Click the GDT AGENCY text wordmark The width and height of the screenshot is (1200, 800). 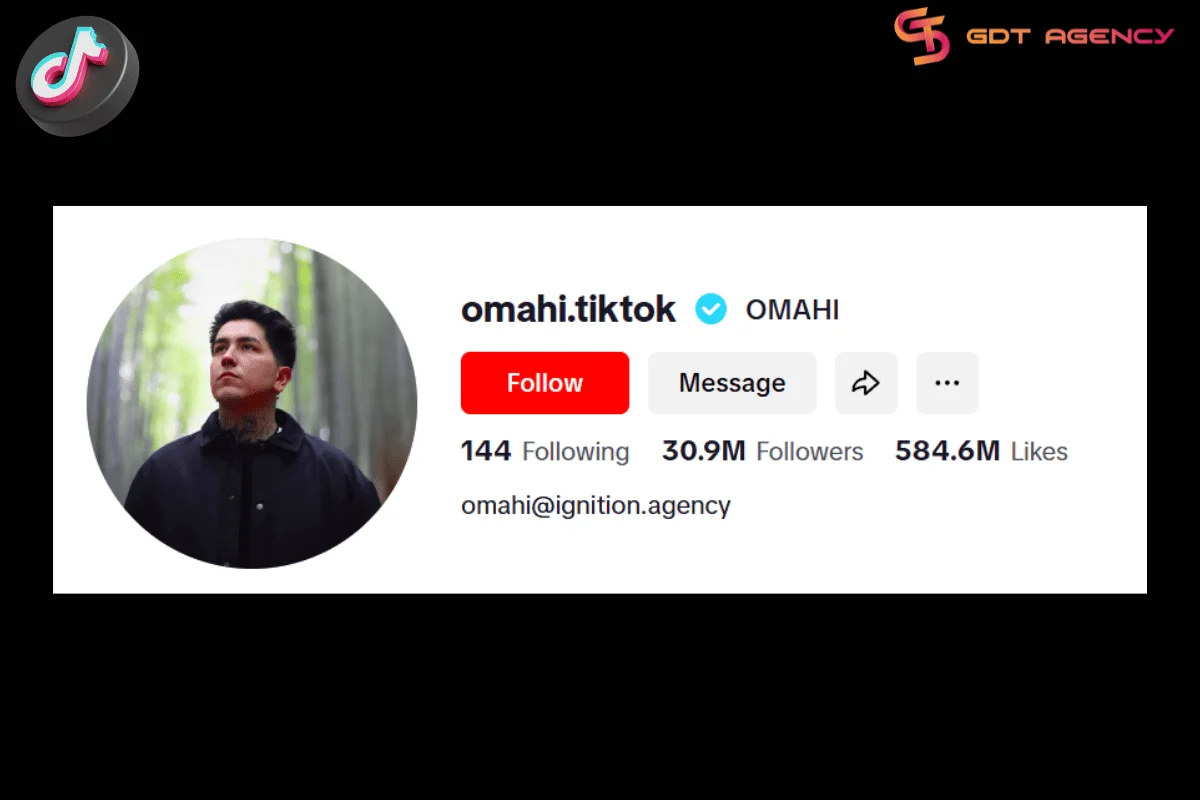coord(1070,37)
